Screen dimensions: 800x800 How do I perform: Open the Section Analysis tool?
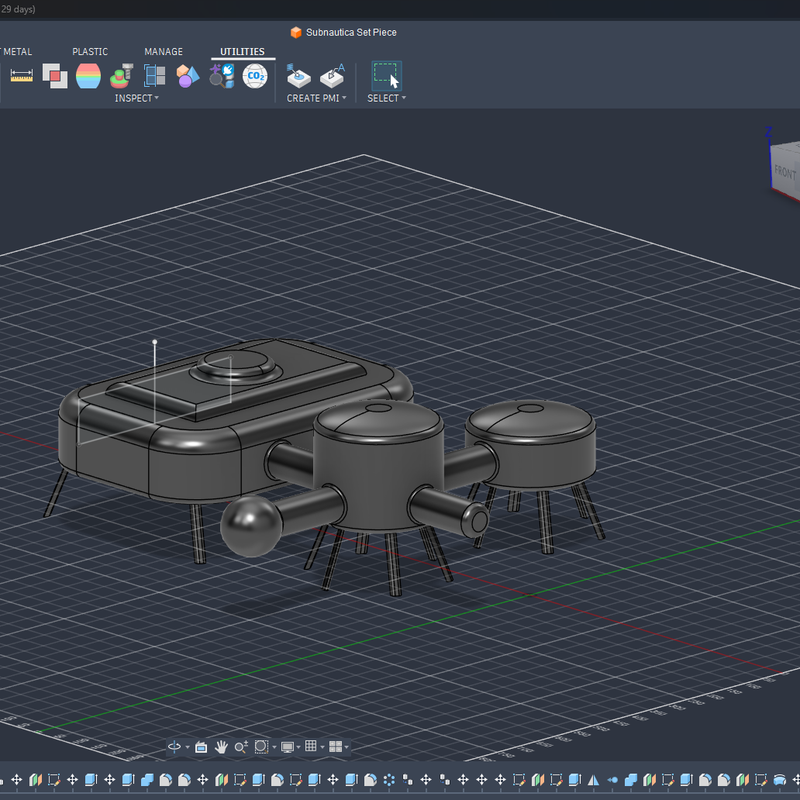point(155,76)
